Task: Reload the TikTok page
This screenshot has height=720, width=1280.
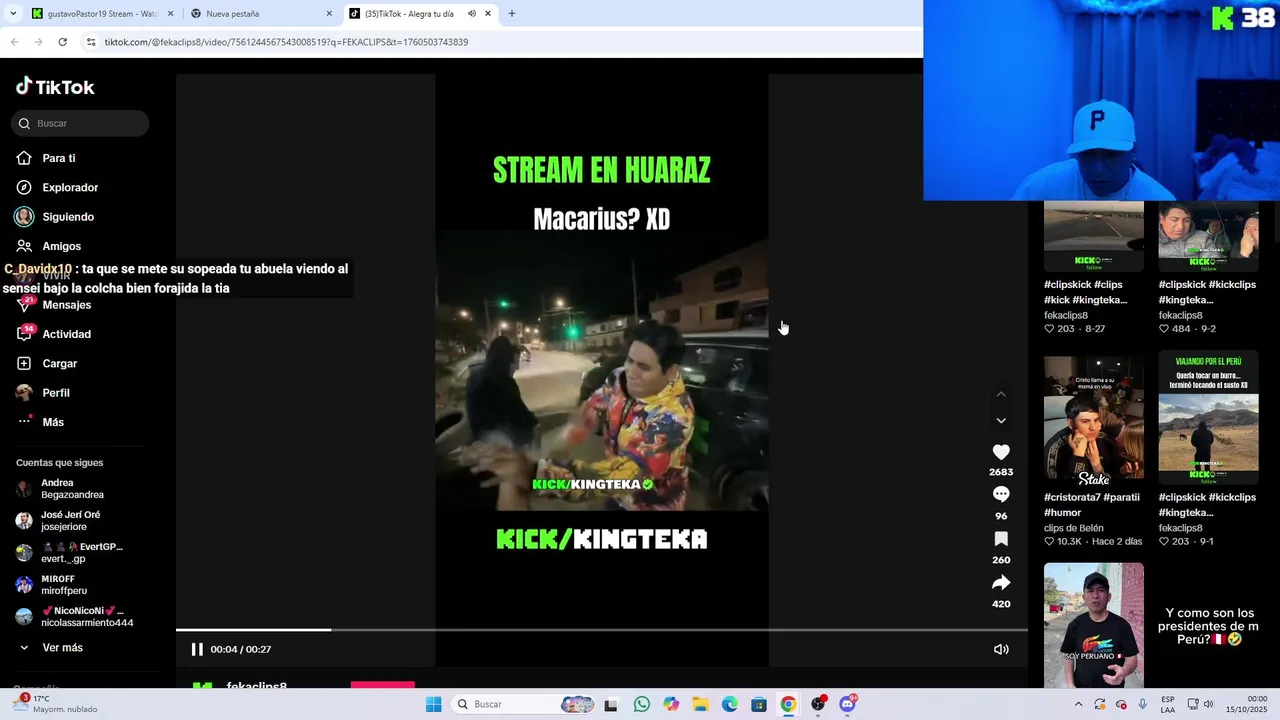Action: pos(62,42)
